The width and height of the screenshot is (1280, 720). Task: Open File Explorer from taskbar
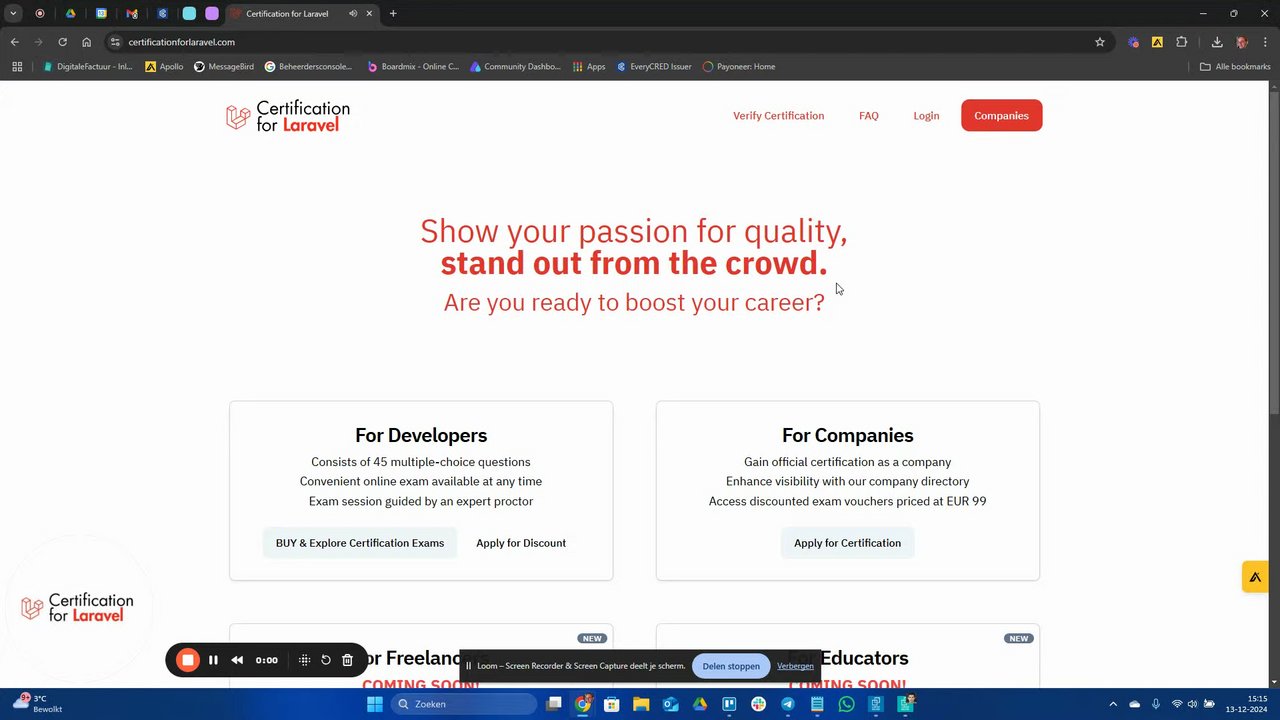640,704
